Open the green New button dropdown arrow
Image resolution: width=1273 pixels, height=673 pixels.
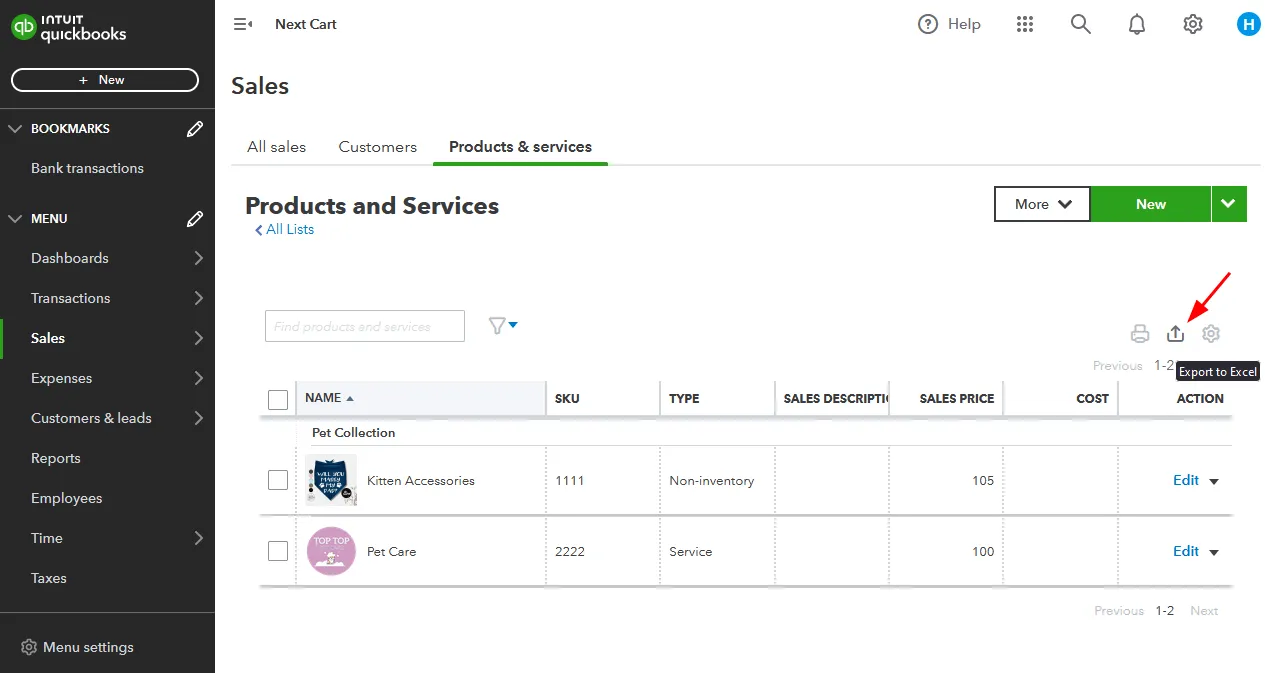1229,204
